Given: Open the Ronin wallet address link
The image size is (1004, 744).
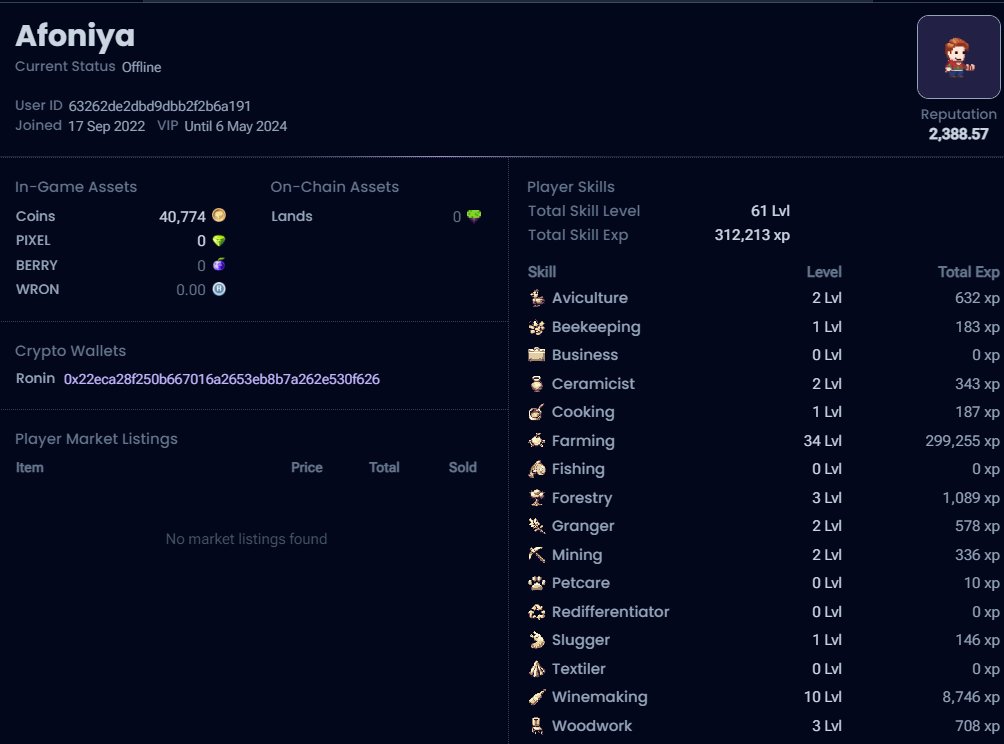Looking at the screenshot, I should click(x=222, y=379).
